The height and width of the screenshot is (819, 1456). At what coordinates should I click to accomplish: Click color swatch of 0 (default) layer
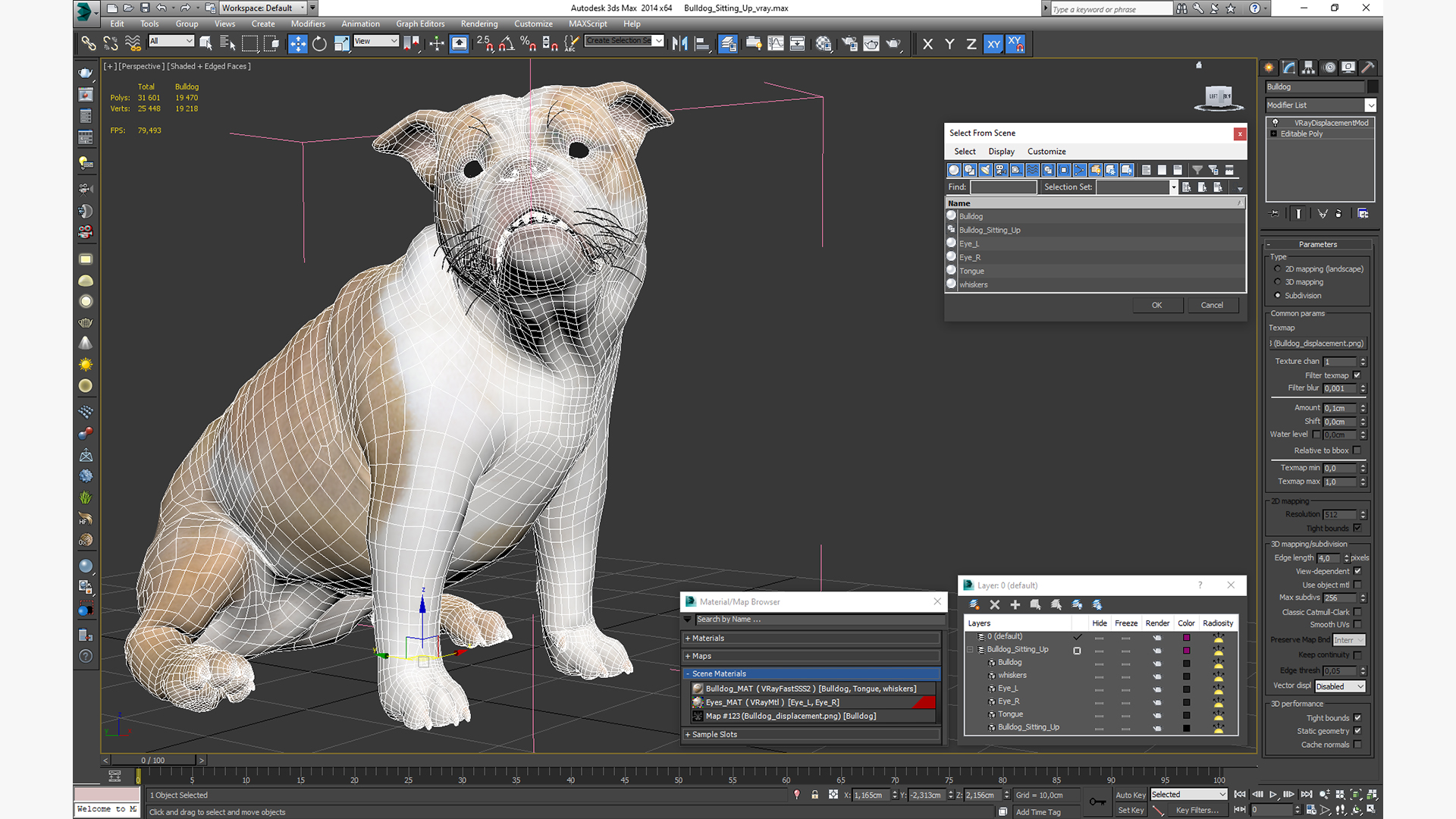pyautogui.click(x=1187, y=638)
